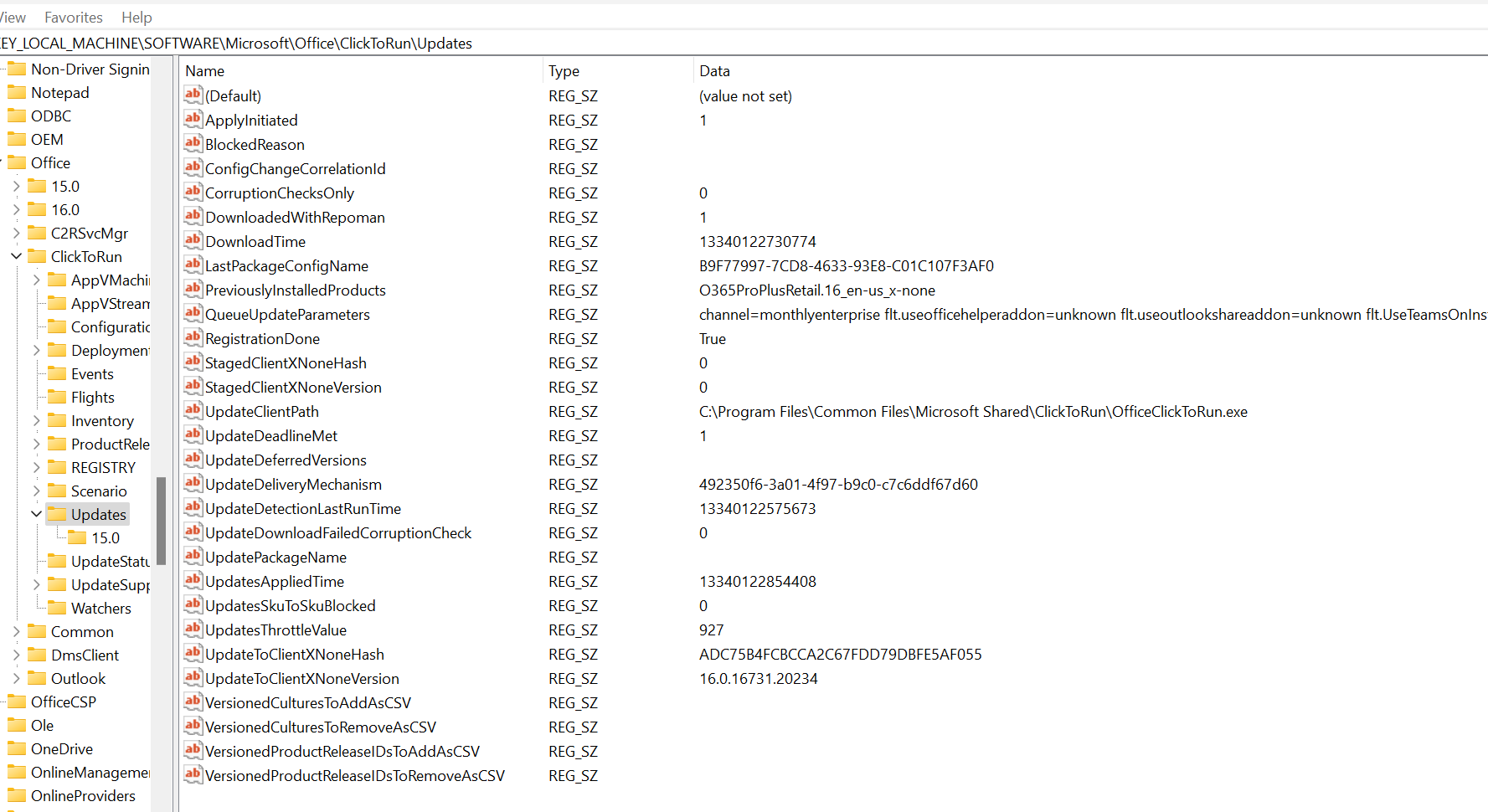Select the OnlineProviders key
The height and width of the screenshot is (812, 1488).
pos(83,795)
